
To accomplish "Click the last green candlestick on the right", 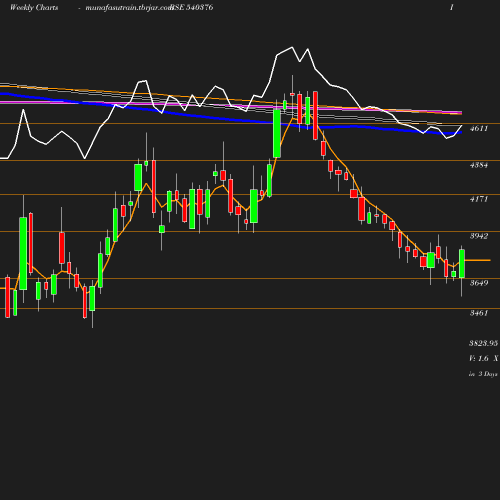I will (x=462, y=263).
